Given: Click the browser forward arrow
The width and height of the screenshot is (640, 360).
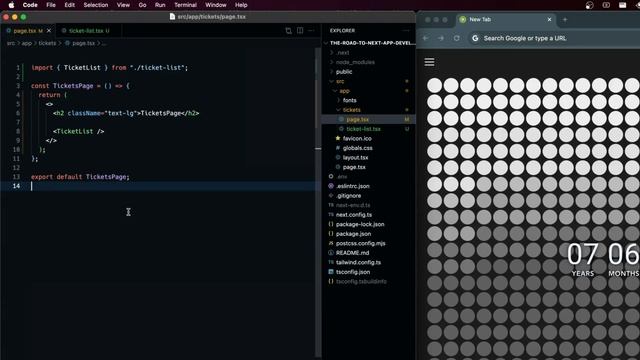Looking at the screenshot, I should pos(441,38).
